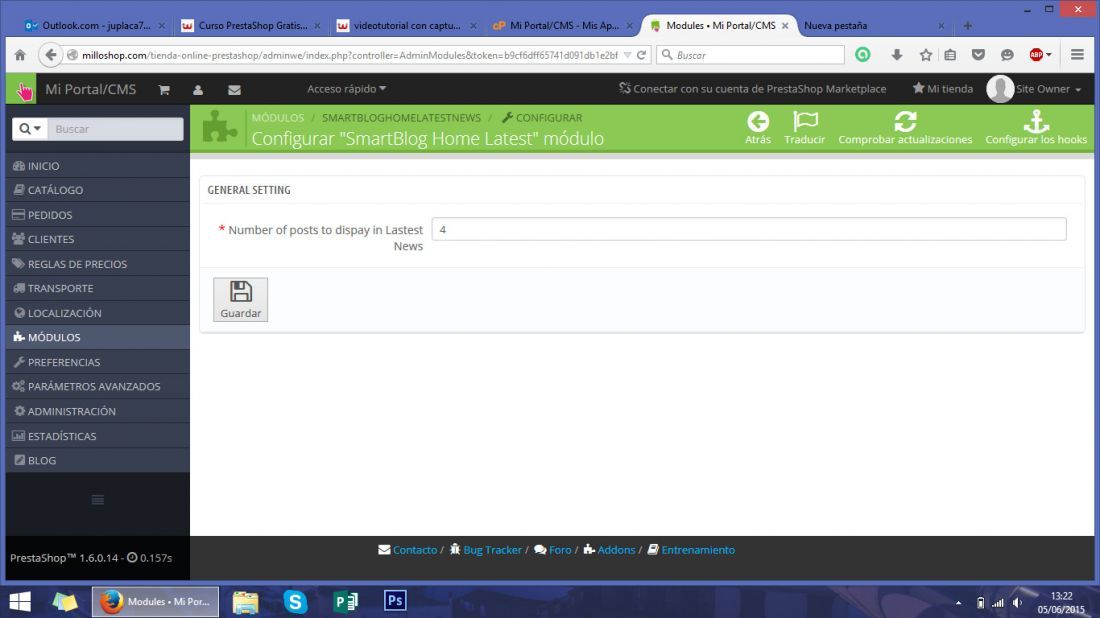
Task: Click Comprobar actualizaciones refresh icon
Action: point(905,122)
